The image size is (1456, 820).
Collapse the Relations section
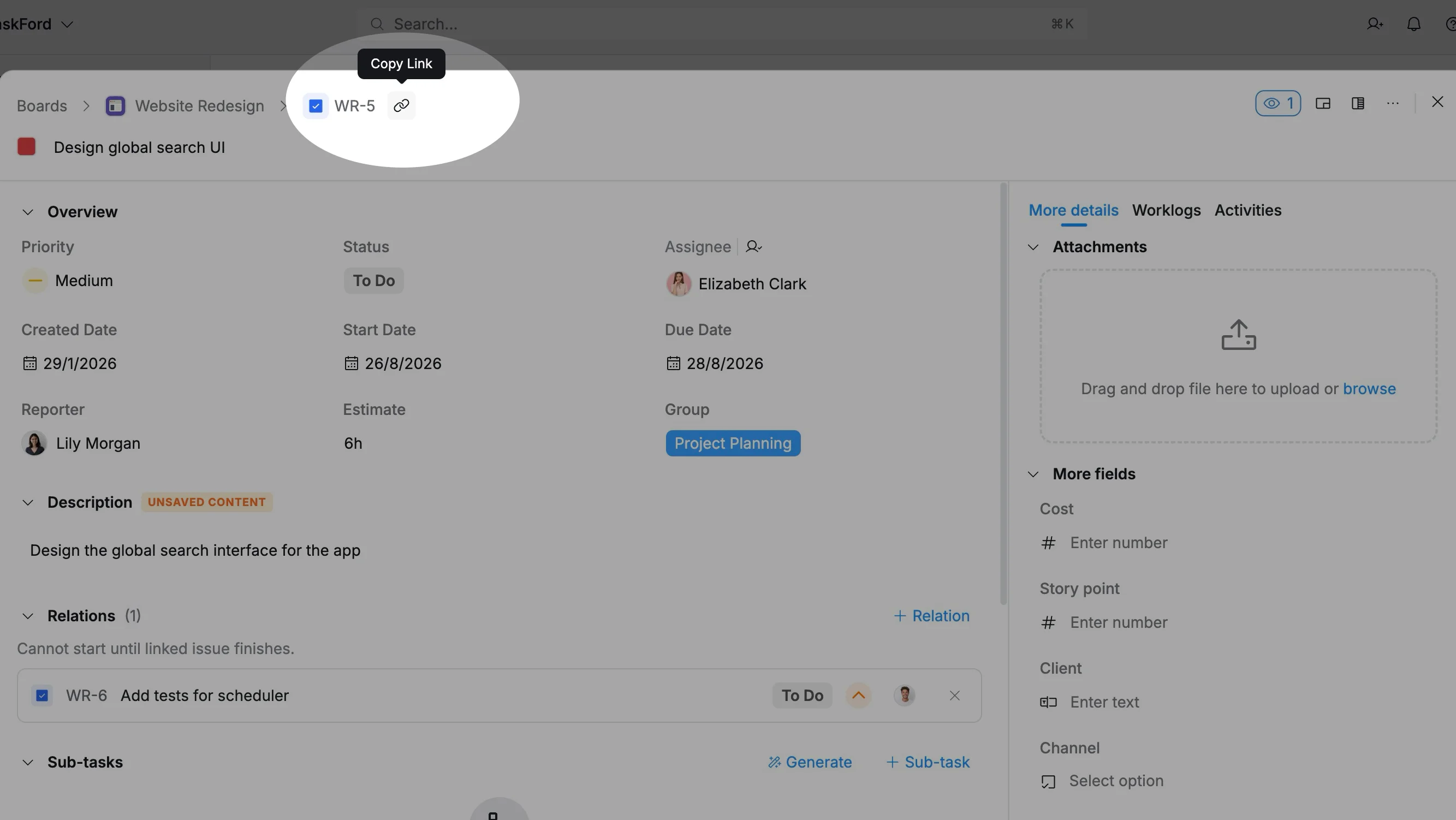(x=28, y=616)
